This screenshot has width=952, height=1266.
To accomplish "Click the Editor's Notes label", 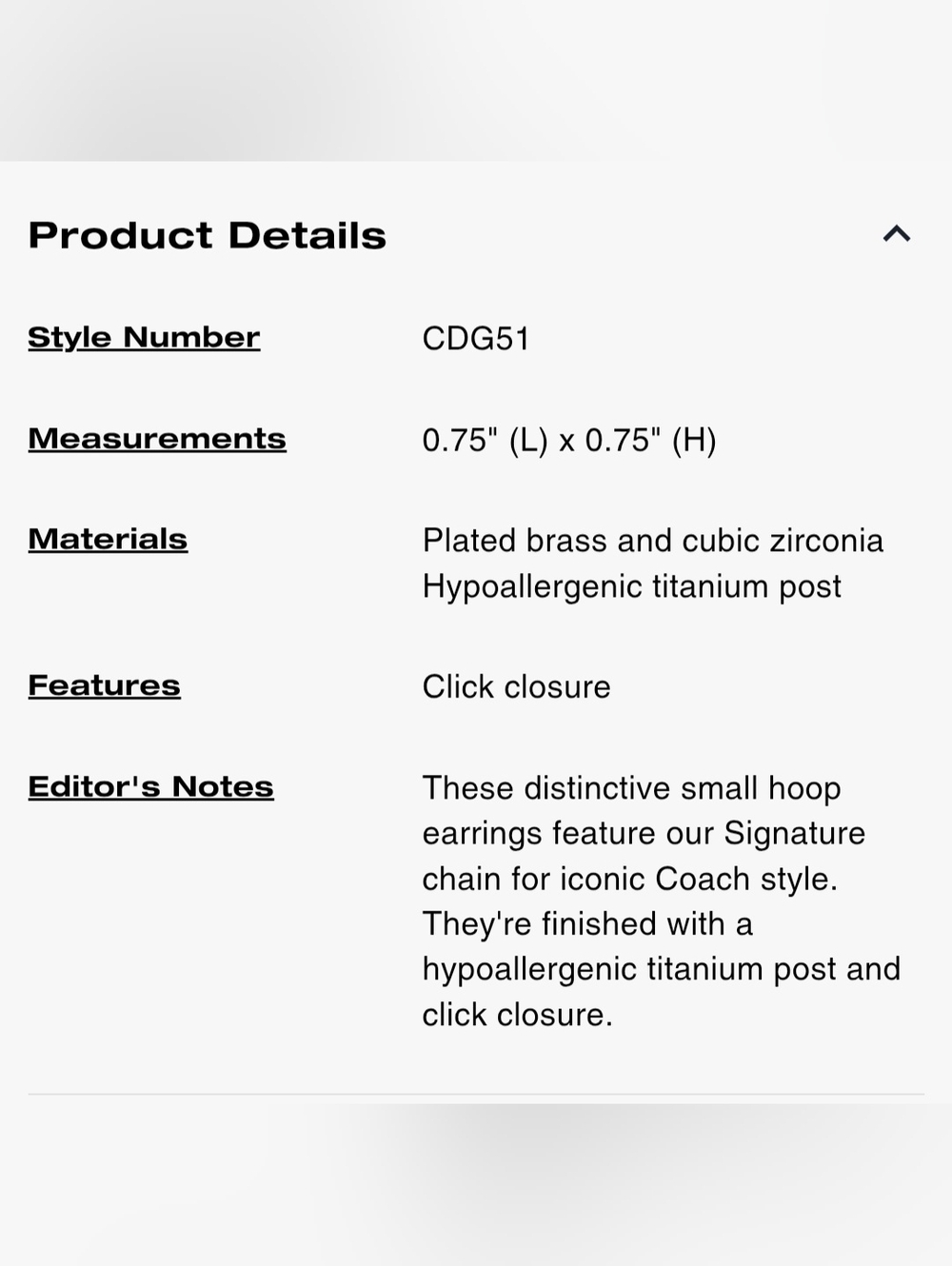I will pos(150,786).
